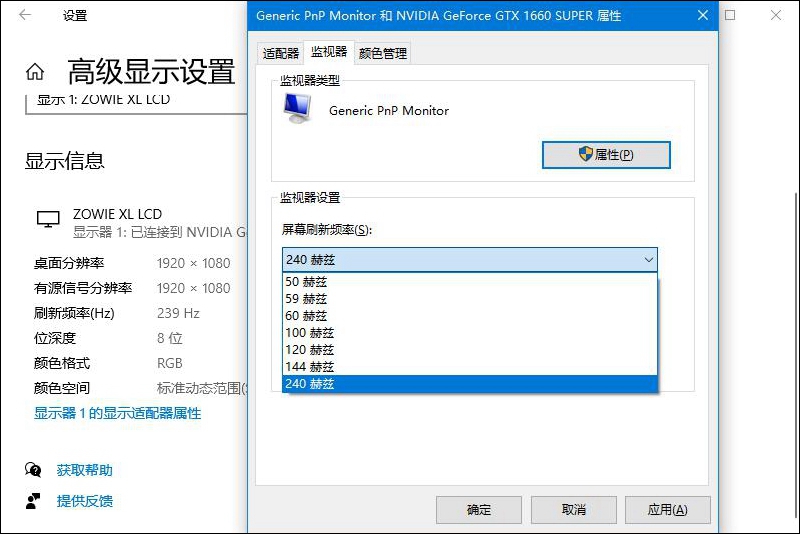Open the 颜色管理 tab
The height and width of the screenshot is (534, 800).
(383, 54)
